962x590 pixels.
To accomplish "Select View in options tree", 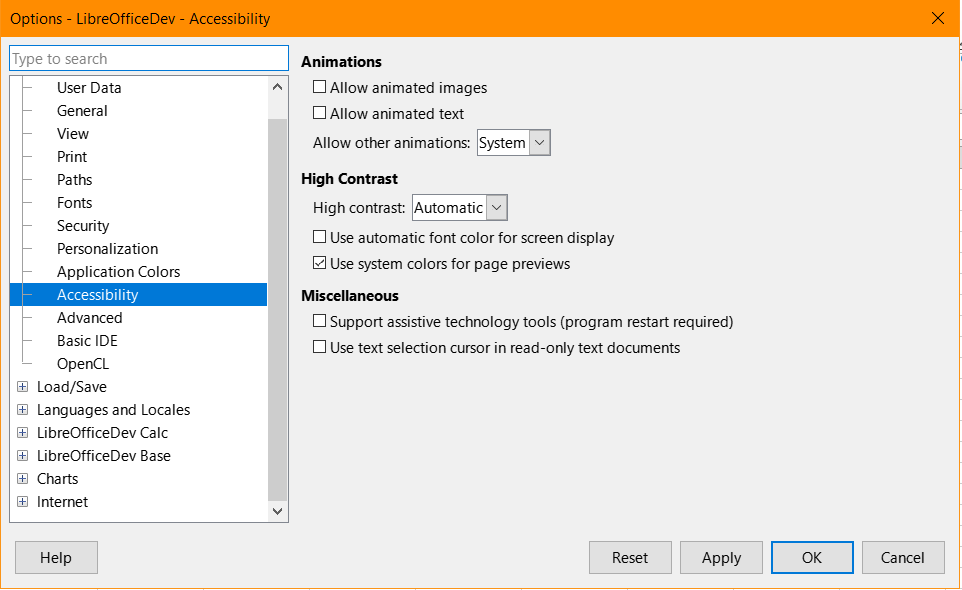I will click(x=73, y=134).
